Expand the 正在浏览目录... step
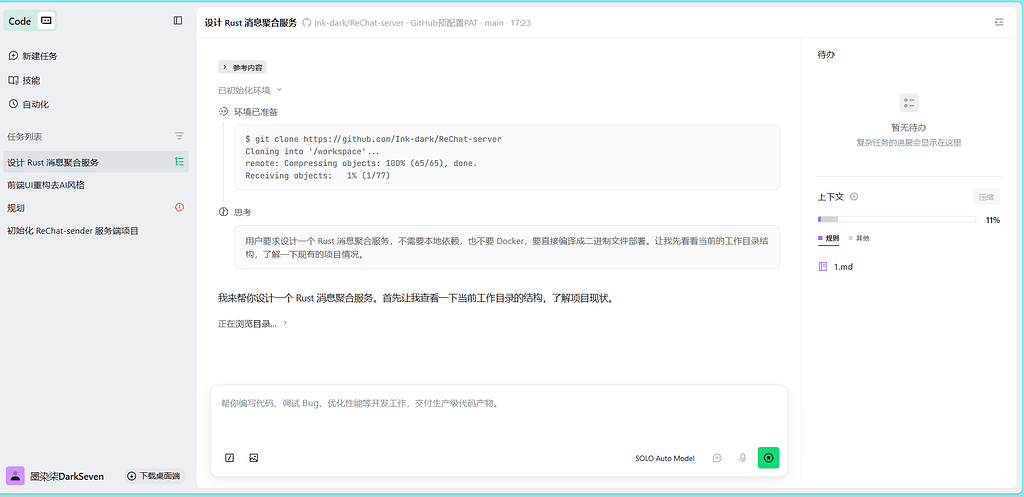1024x497 pixels. (x=253, y=323)
